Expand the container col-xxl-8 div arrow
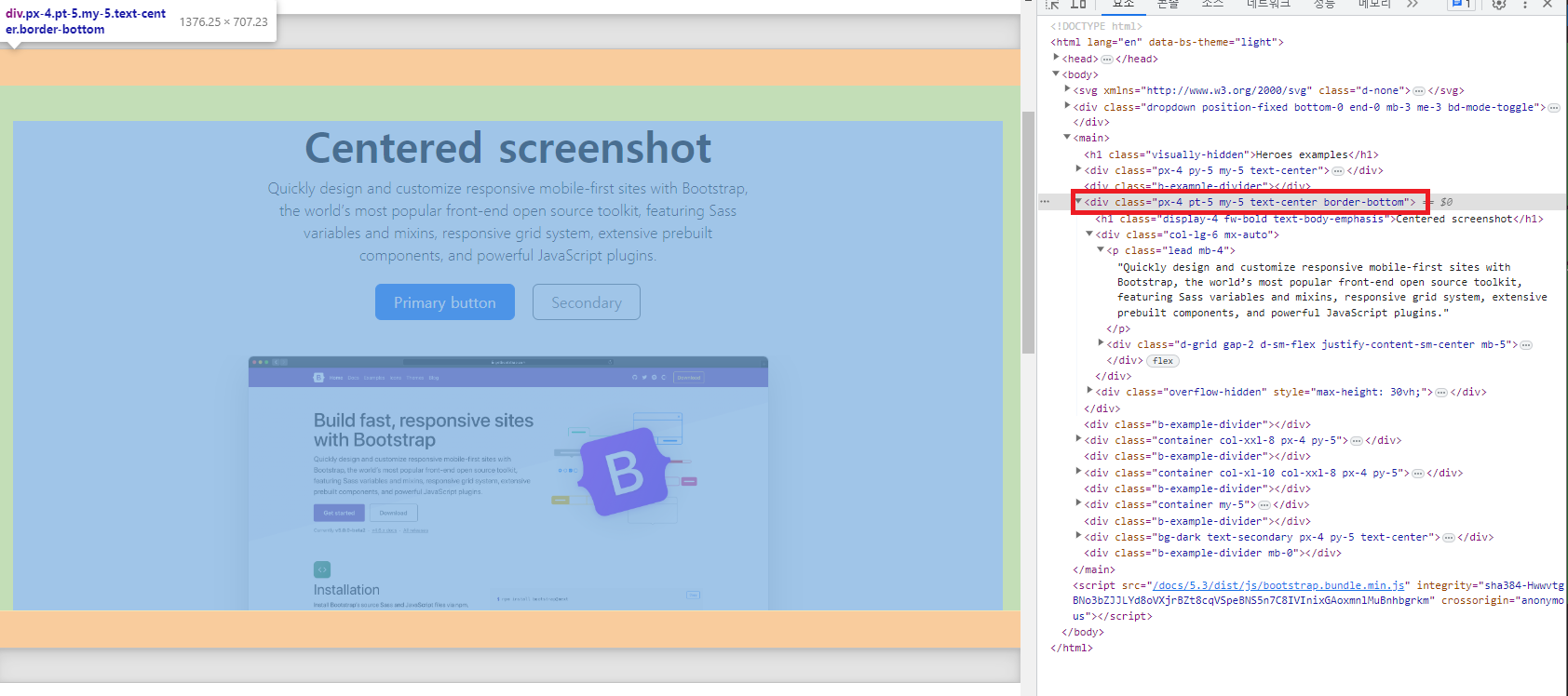 click(1079, 439)
